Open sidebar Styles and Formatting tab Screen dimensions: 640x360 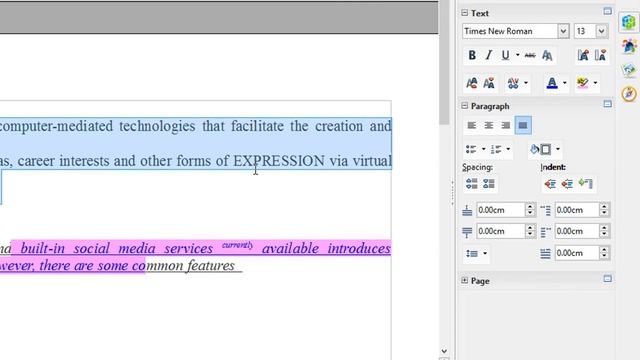(629, 46)
